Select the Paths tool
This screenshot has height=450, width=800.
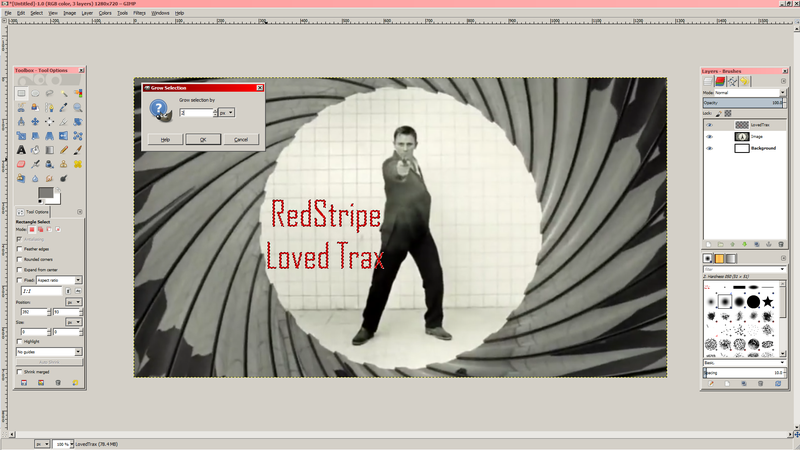[49, 108]
